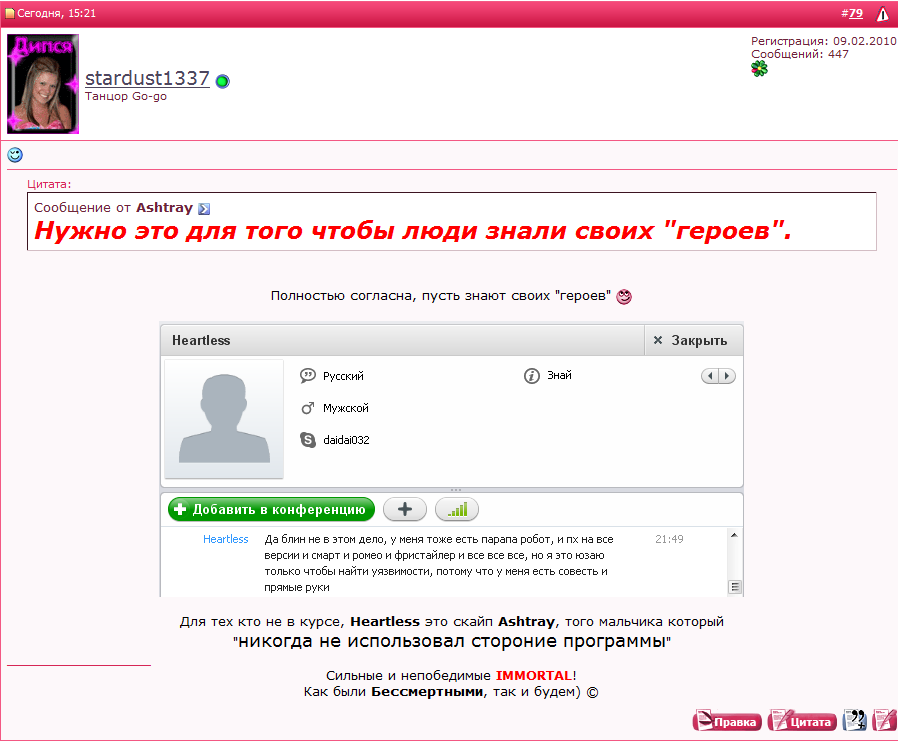The width and height of the screenshot is (898, 741).
Task: View original Ashtray post arrow icon
Action: tap(204, 208)
